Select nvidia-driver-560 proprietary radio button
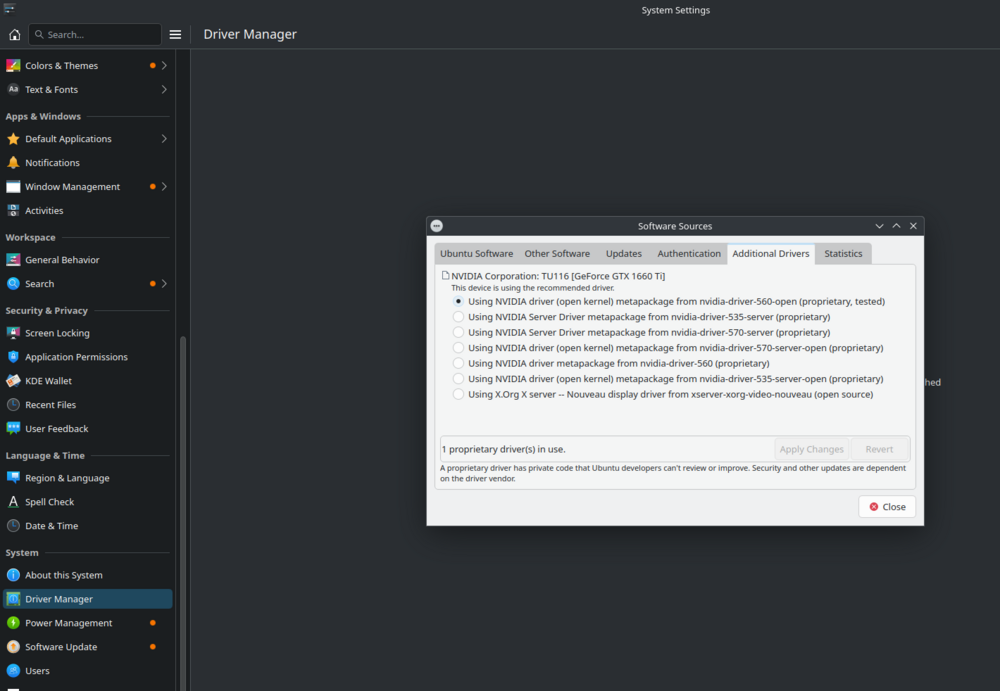This screenshot has width=1000, height=691. [x=458, y=363]
